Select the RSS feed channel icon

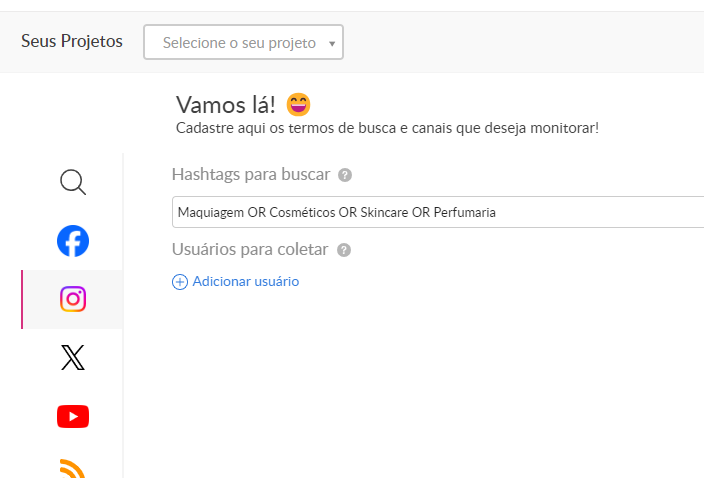[73, 468]
